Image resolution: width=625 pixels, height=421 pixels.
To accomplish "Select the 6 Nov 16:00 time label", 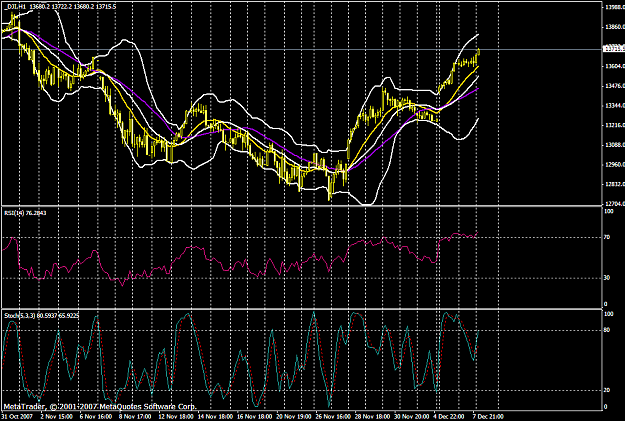I will click(x=96, y=417).
